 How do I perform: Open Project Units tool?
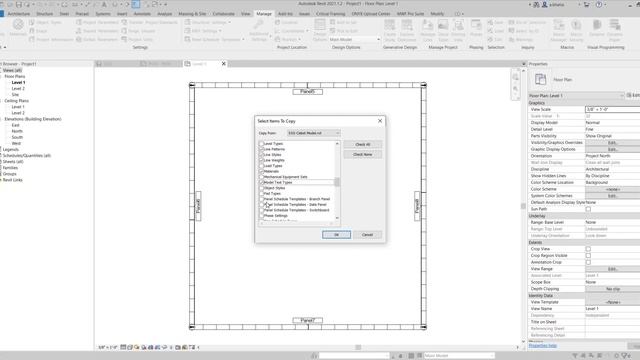pyautogui.click(x=137, y=40)
